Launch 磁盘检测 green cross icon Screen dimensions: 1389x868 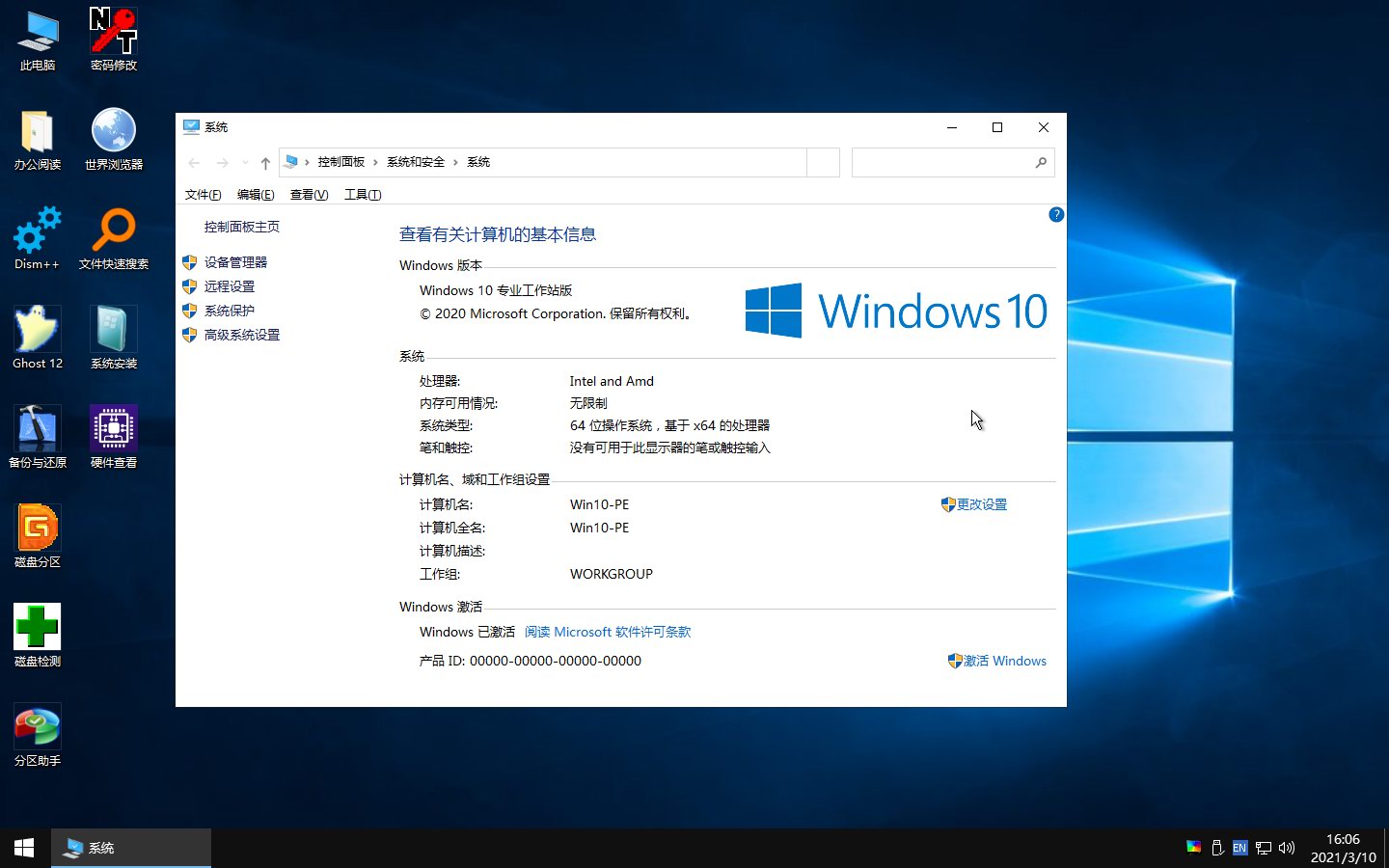(x=38, y=637)
